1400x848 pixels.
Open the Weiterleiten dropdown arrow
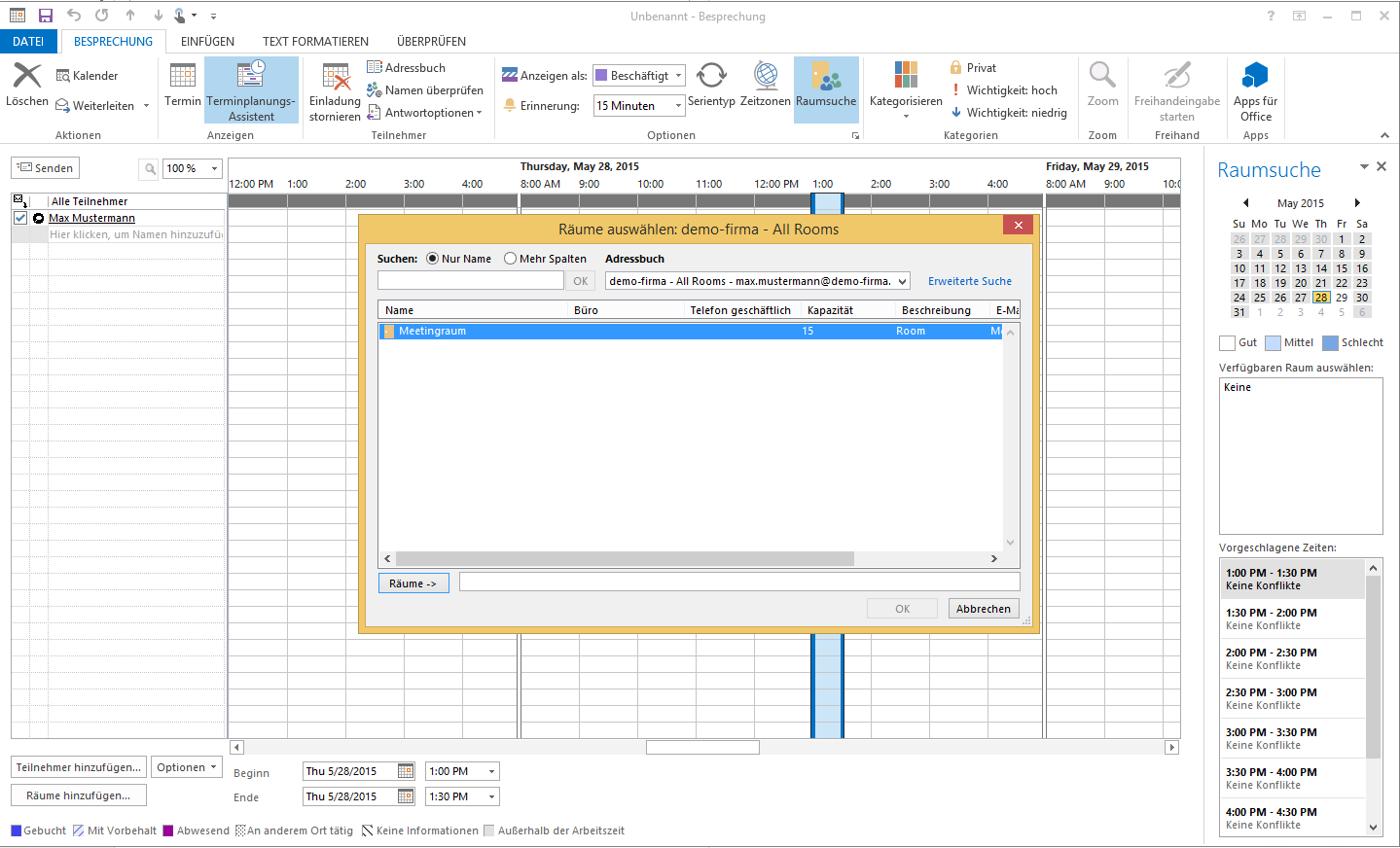[x=146, y=106]
